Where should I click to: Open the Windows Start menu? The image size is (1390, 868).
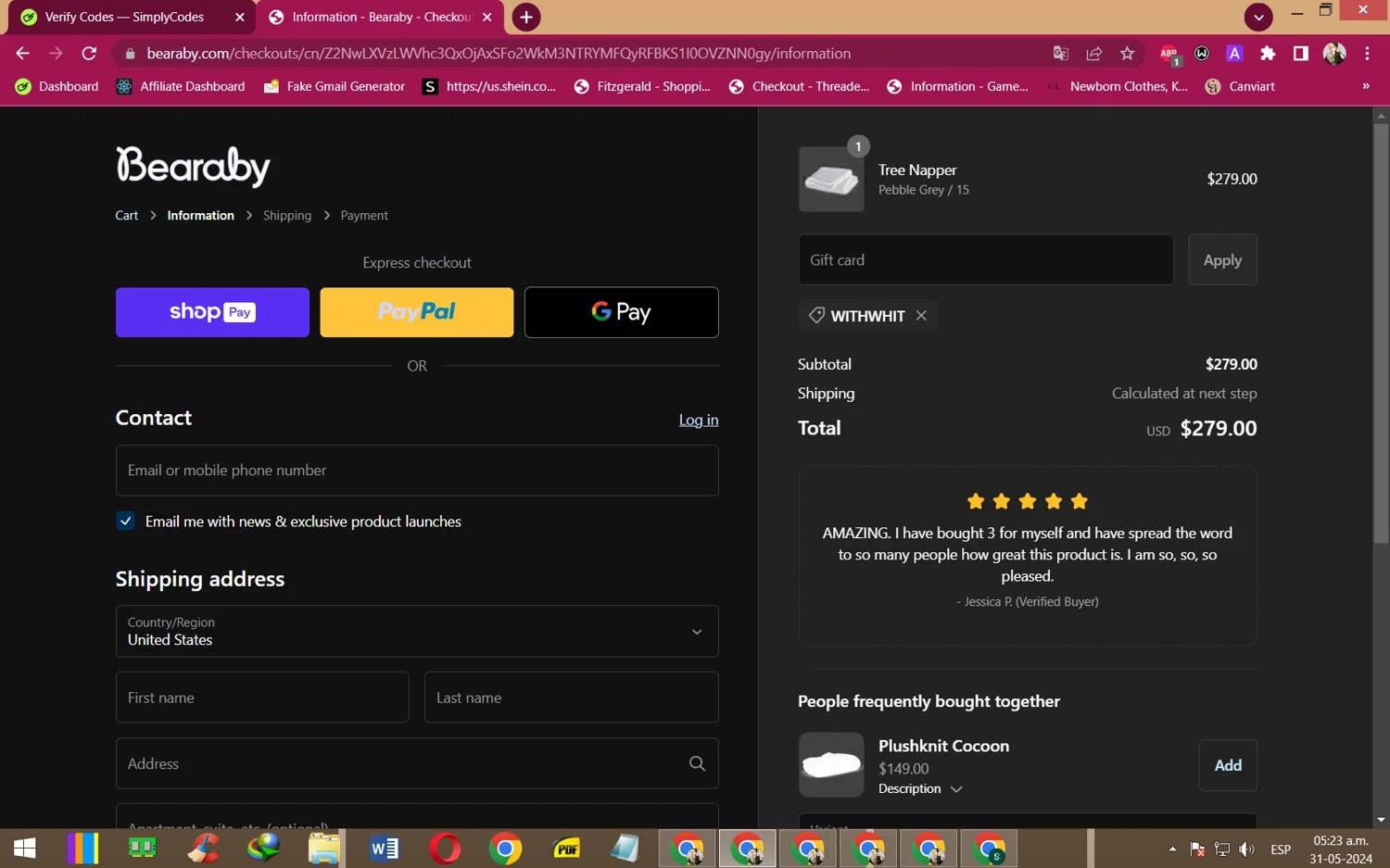25,849
